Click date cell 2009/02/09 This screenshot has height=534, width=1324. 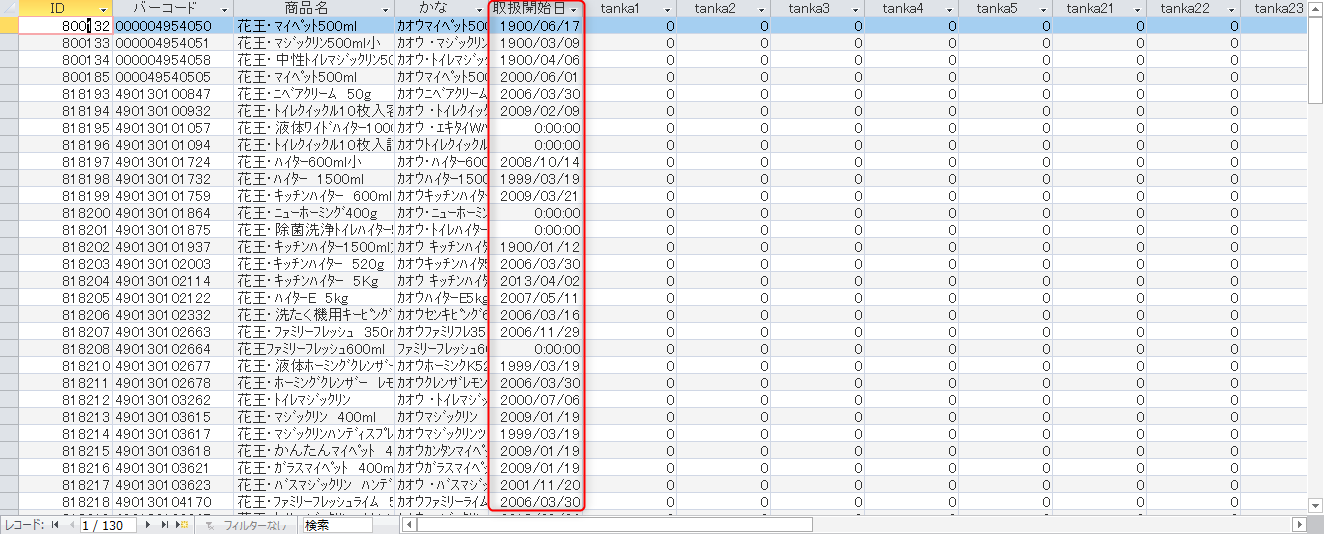click(x=536, y=111)
